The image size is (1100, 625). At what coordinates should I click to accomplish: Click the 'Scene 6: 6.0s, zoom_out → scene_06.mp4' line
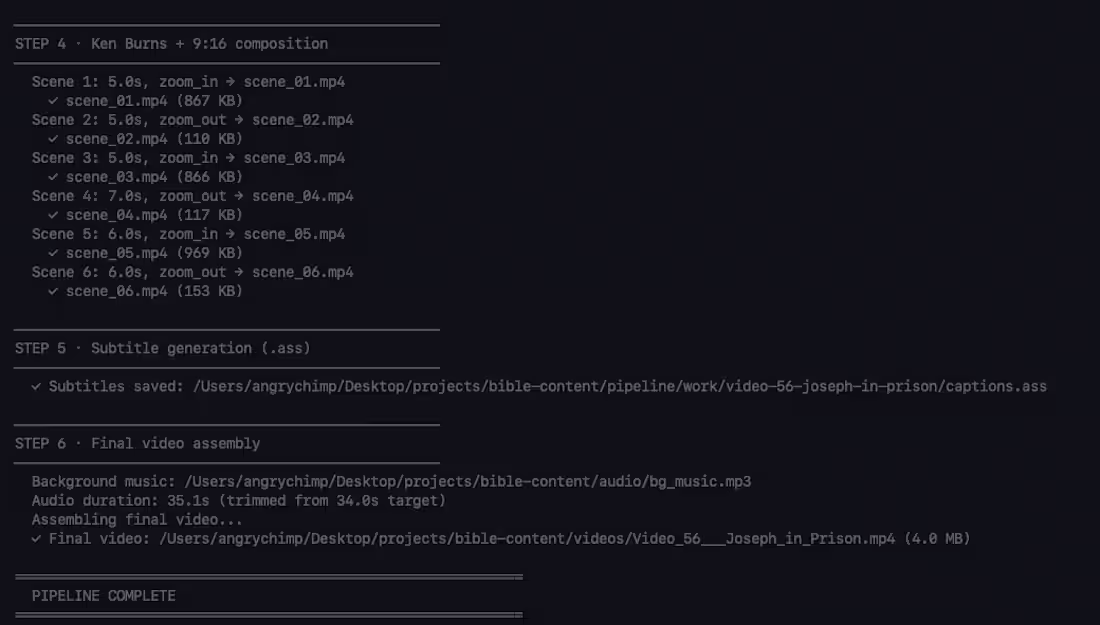point(192,271)
